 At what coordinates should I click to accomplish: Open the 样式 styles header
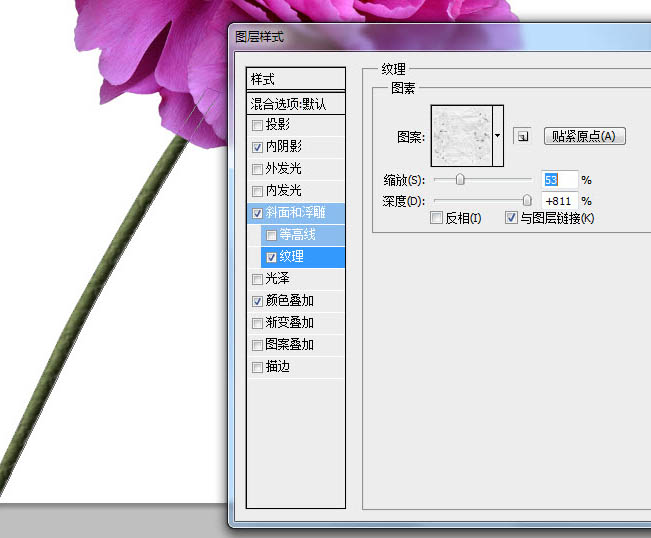(296, 79)
